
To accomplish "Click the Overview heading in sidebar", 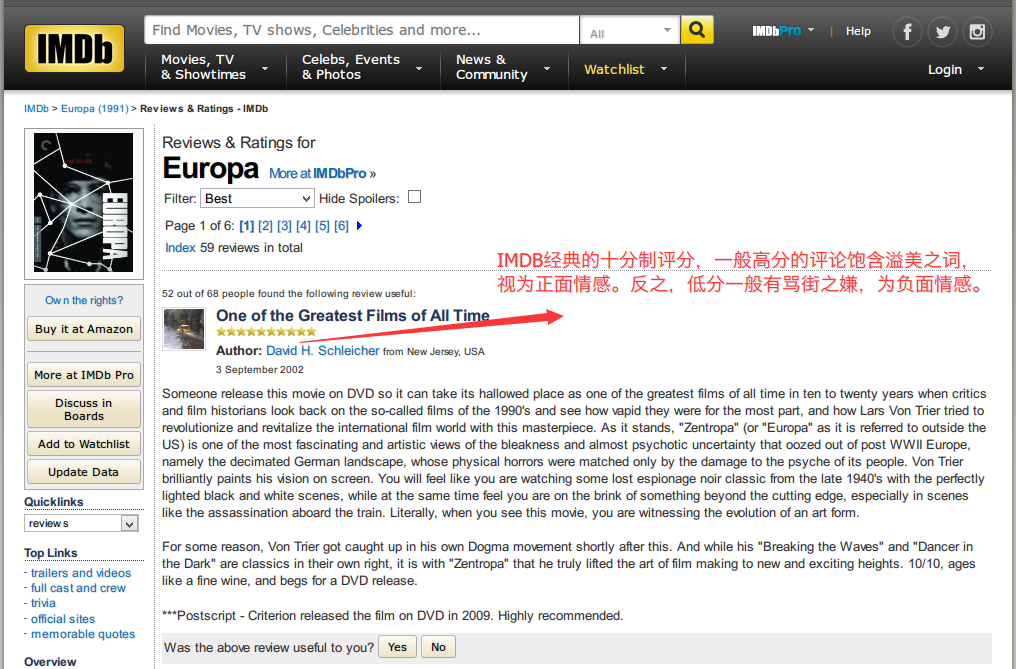I will 50,662.
